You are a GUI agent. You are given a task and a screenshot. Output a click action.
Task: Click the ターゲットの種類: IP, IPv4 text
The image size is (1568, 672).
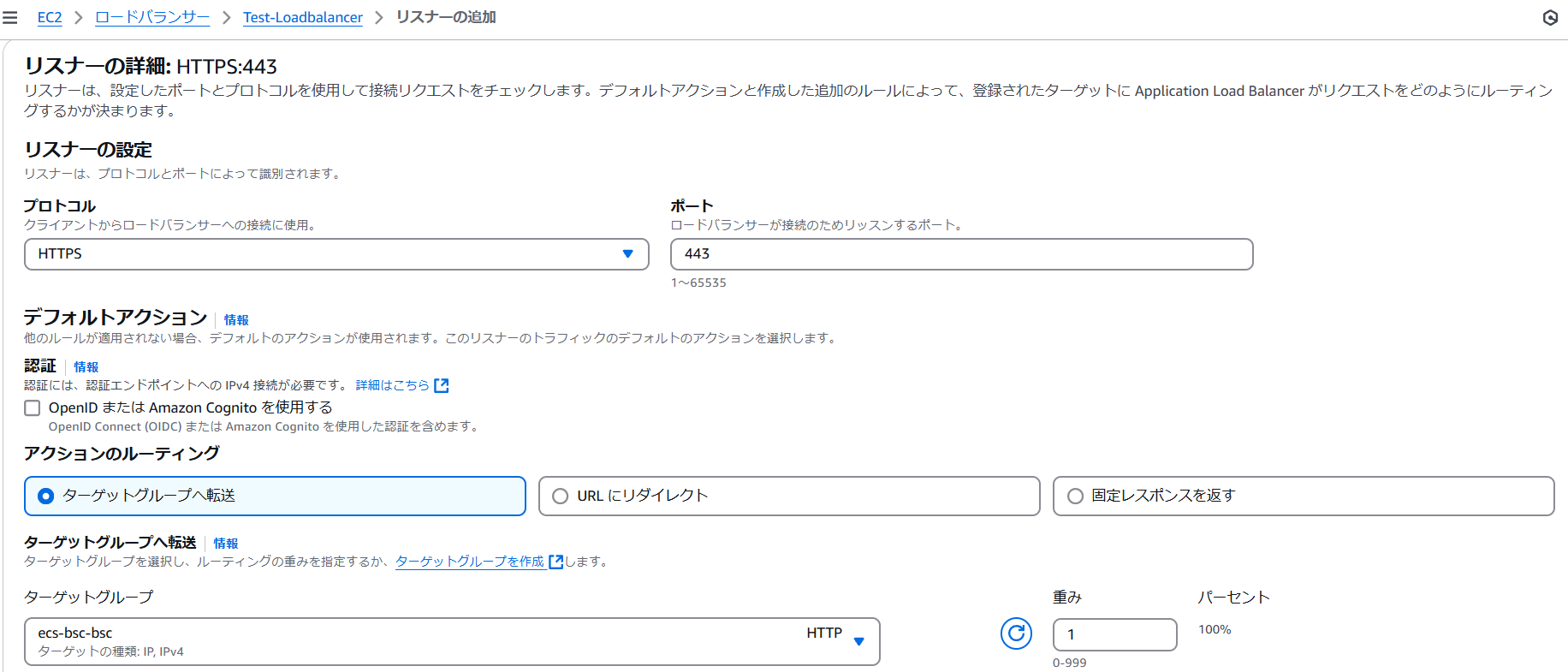pyautogui.click(x=111, y=651)
